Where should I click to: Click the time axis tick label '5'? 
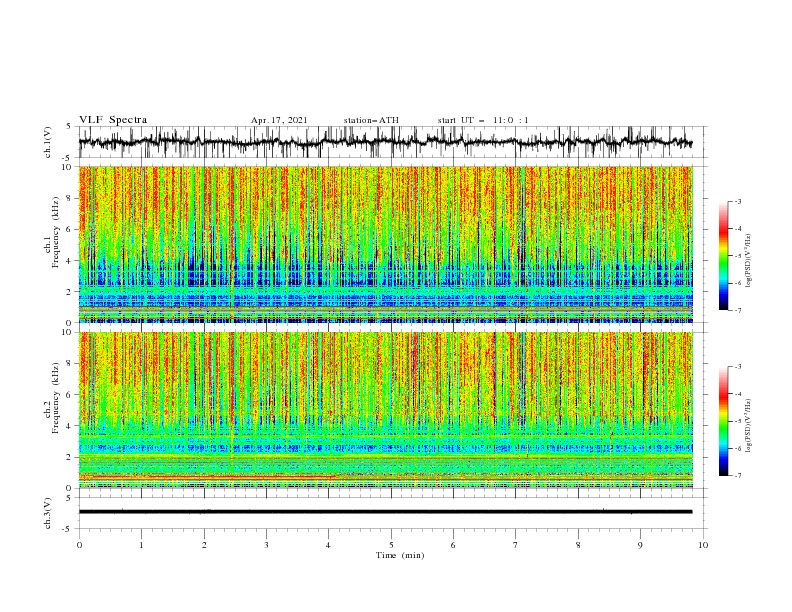coord(391,545)
